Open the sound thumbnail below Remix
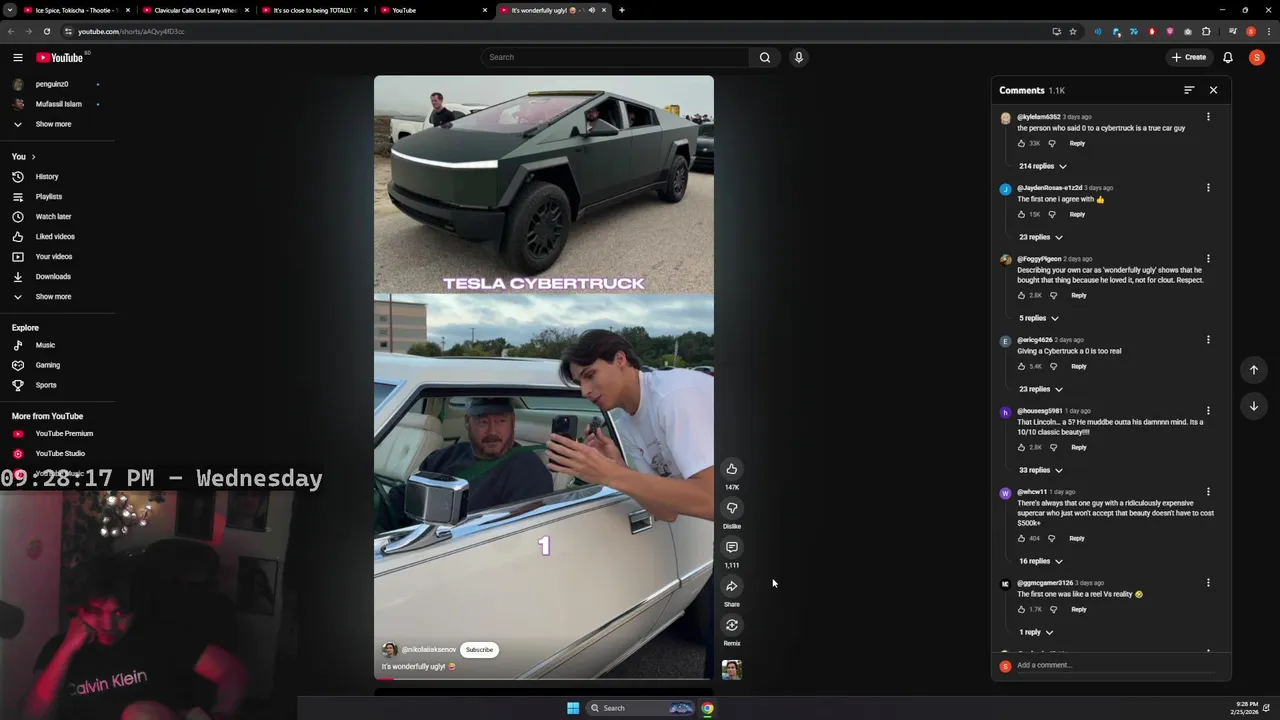Image resolution: width=1280 pixels, height=720 pixels. pos(732,670)
